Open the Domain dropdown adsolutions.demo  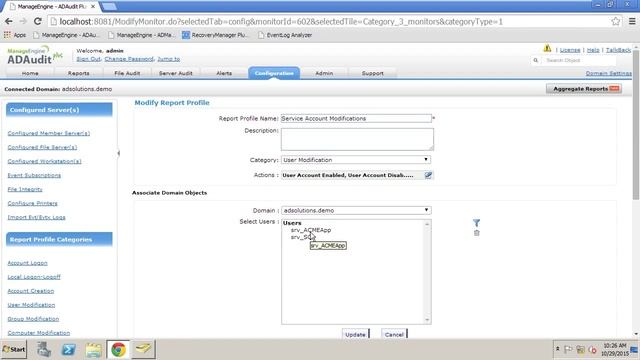356,210
